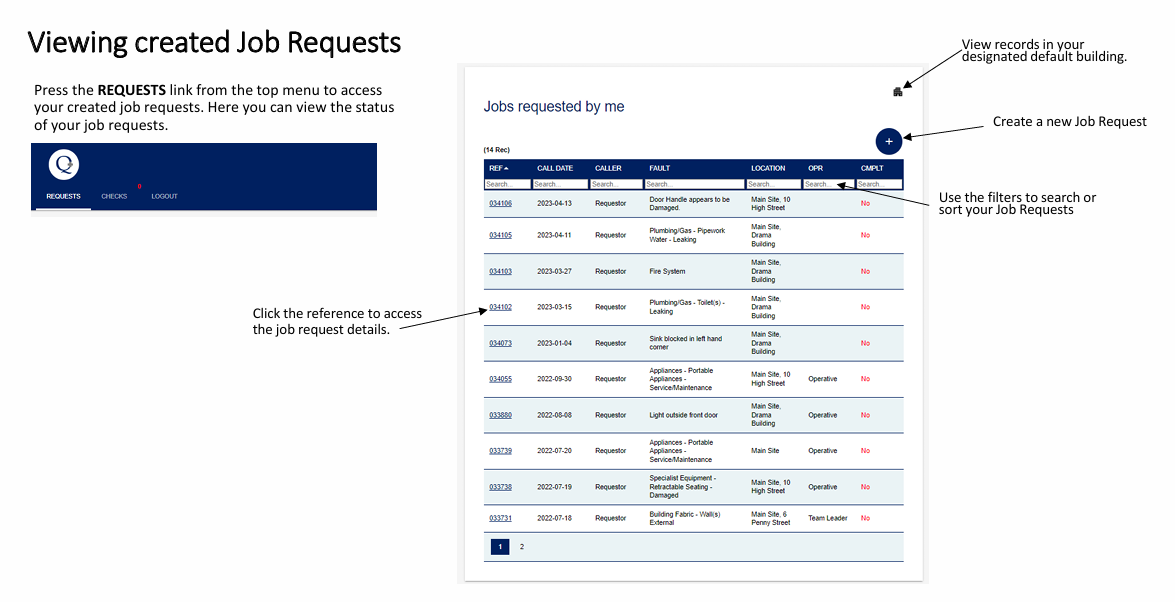The image size is (1175, 602).
Task: Select LOGOUT in the top menu
Action: [164, 196]
